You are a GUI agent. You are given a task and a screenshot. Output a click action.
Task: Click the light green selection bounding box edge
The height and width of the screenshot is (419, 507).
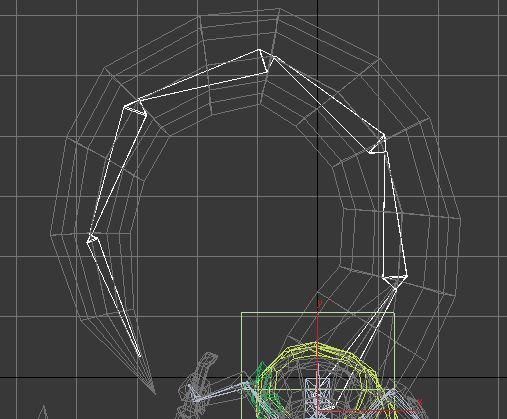click(318, 313)
